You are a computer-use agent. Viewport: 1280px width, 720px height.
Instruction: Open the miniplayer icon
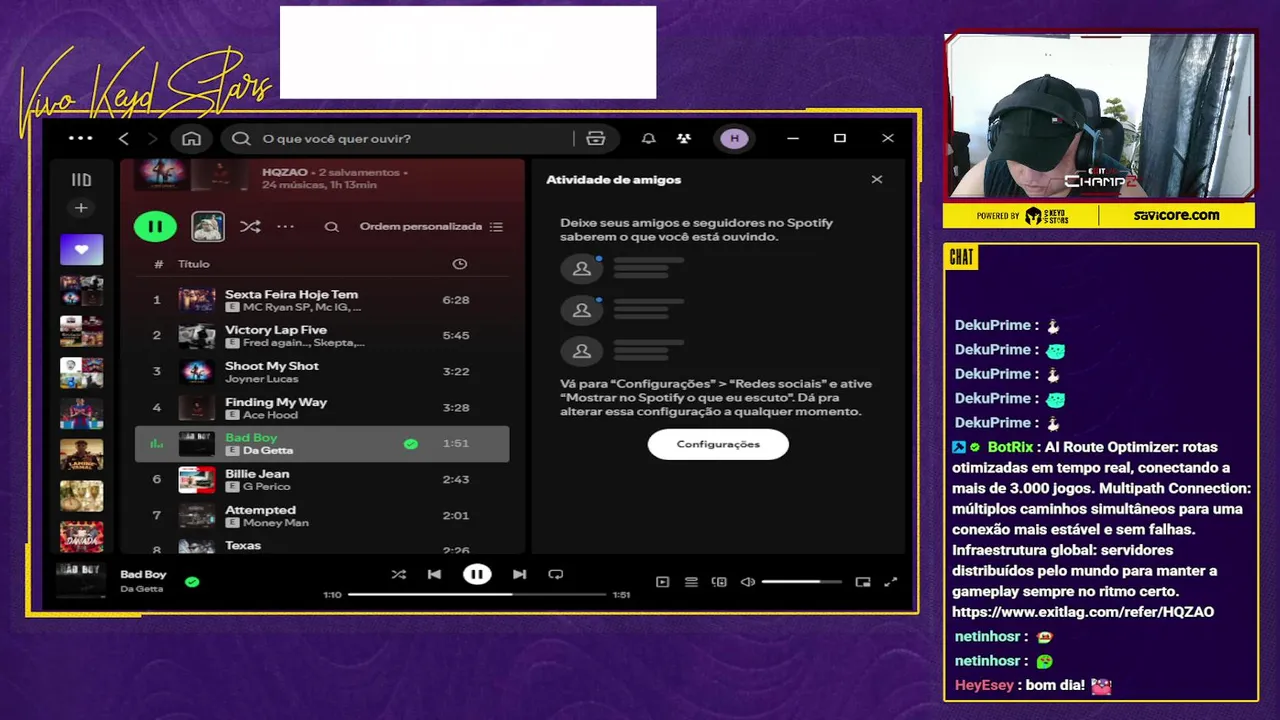863,582
